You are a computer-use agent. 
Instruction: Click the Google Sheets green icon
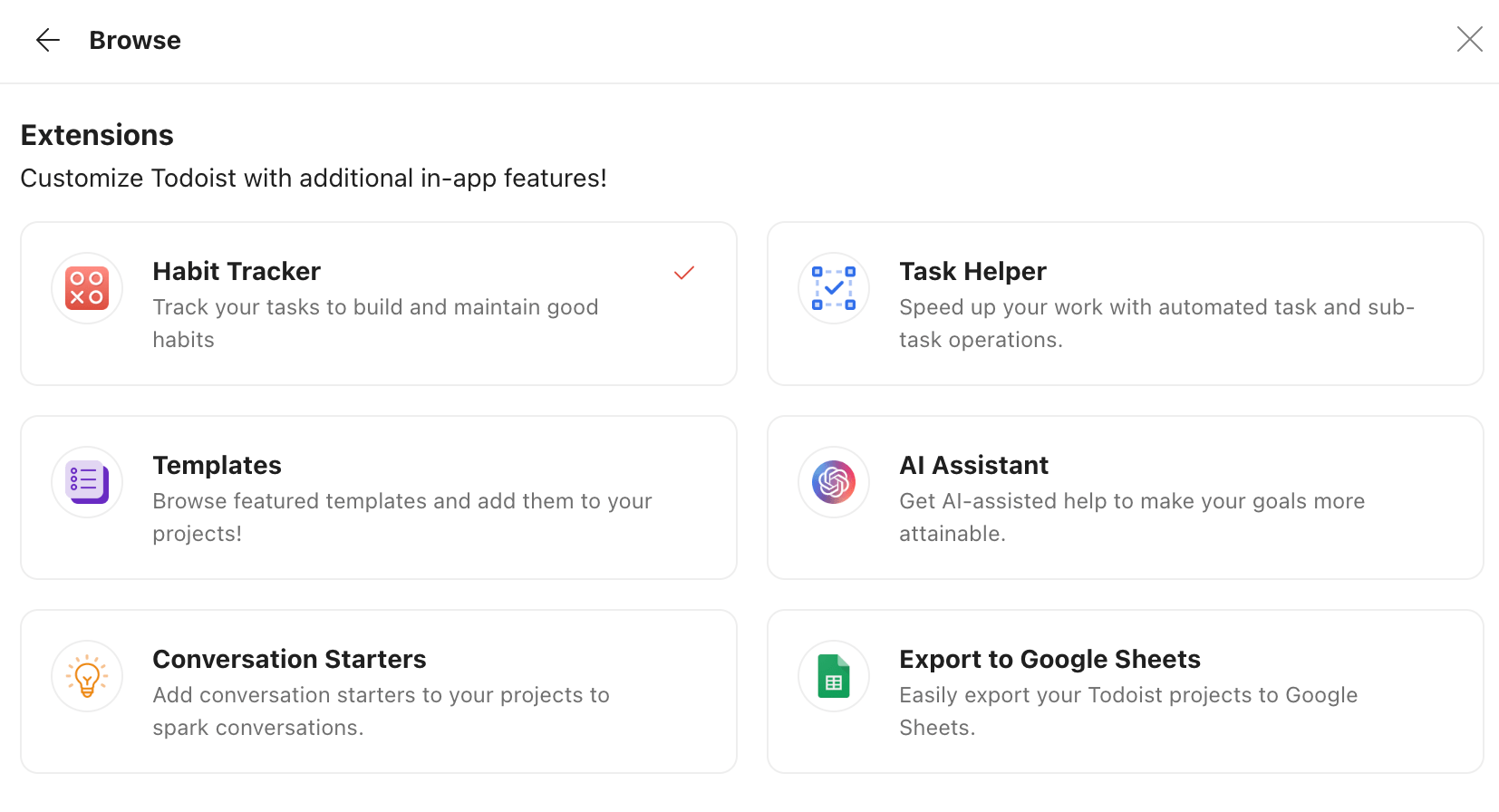coord(834,676)
